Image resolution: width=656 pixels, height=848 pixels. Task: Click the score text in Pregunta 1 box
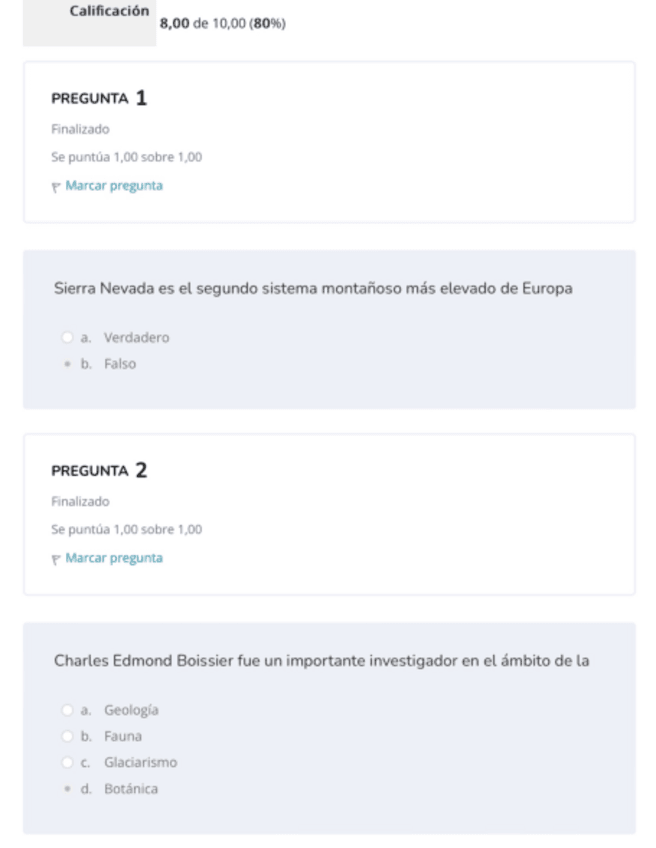(x=126, y=157)
